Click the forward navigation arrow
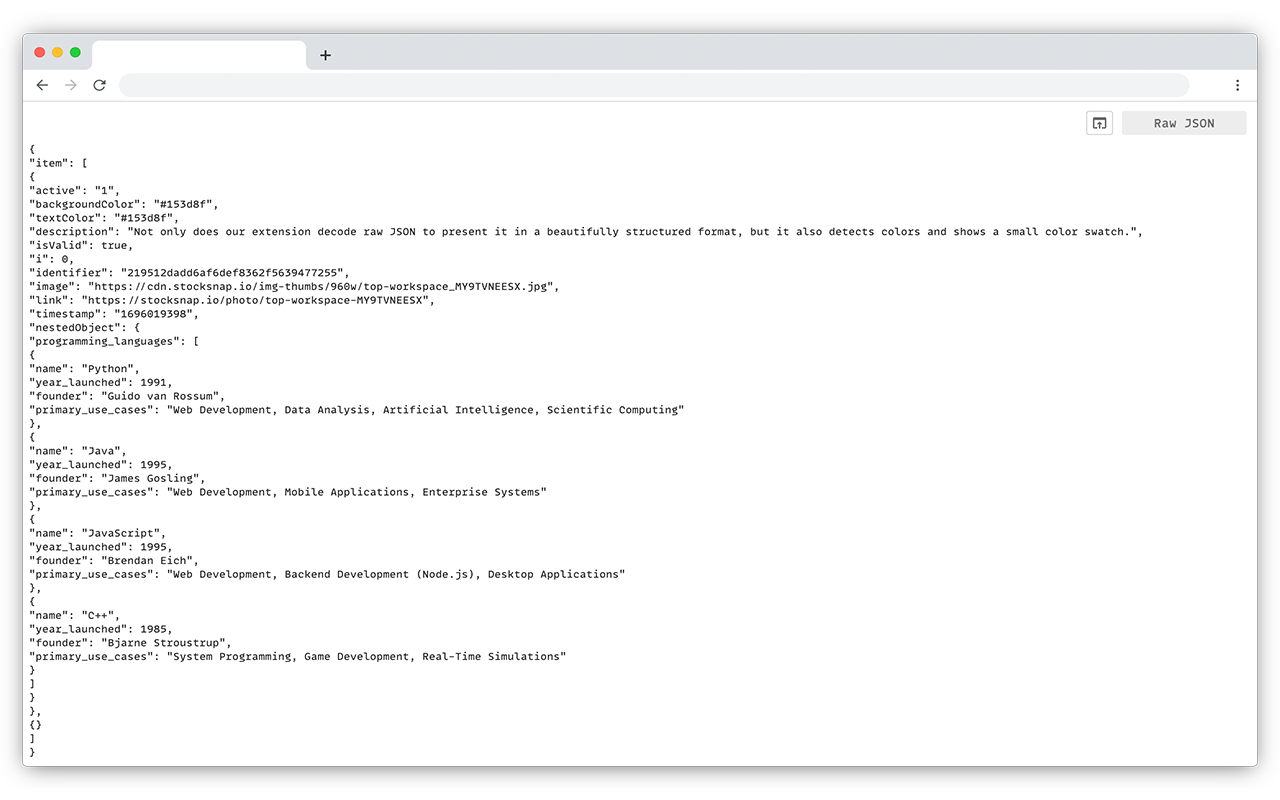1280x800 pixels. tap(70, 85)
